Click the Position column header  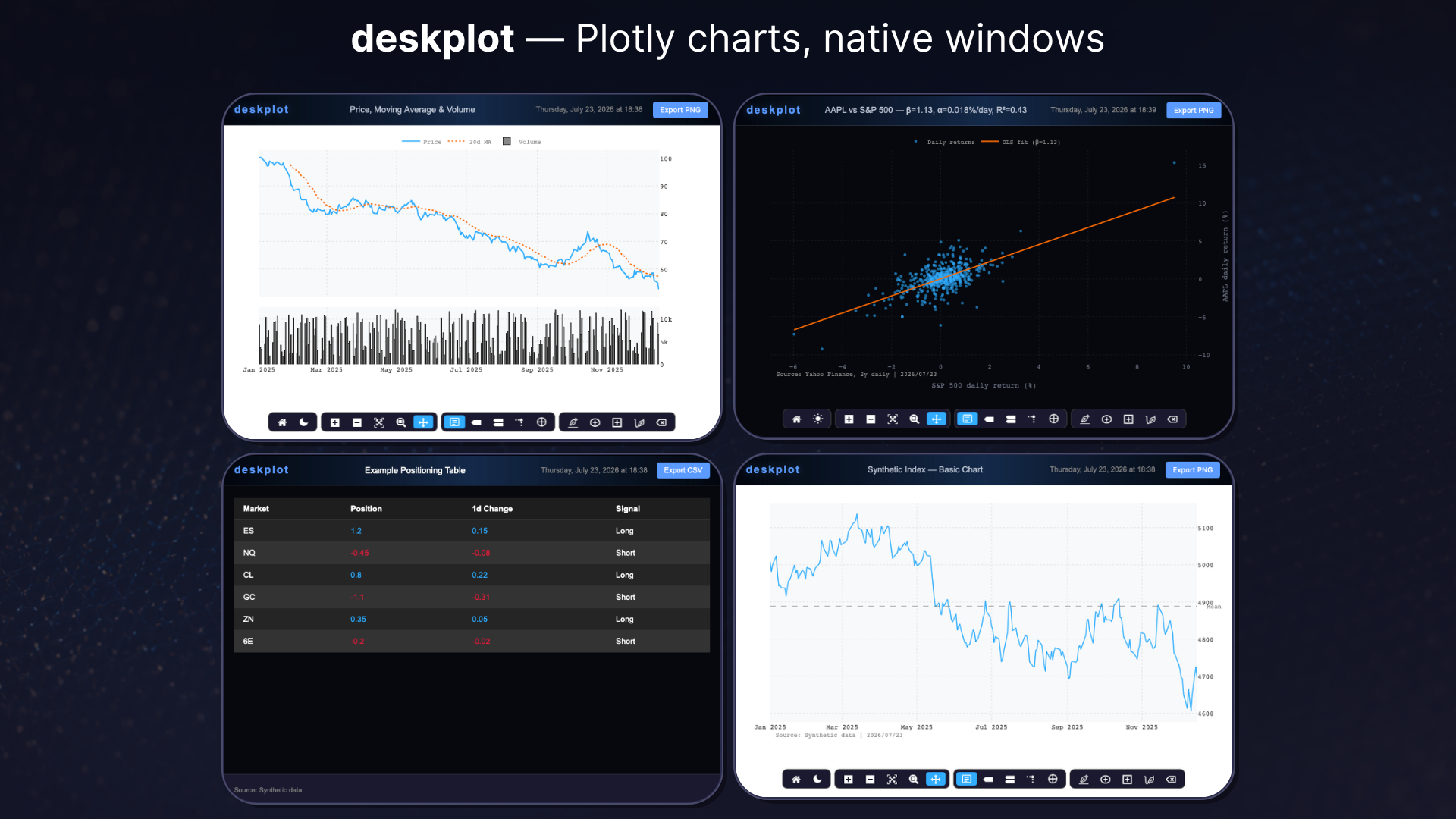[366, 509]
